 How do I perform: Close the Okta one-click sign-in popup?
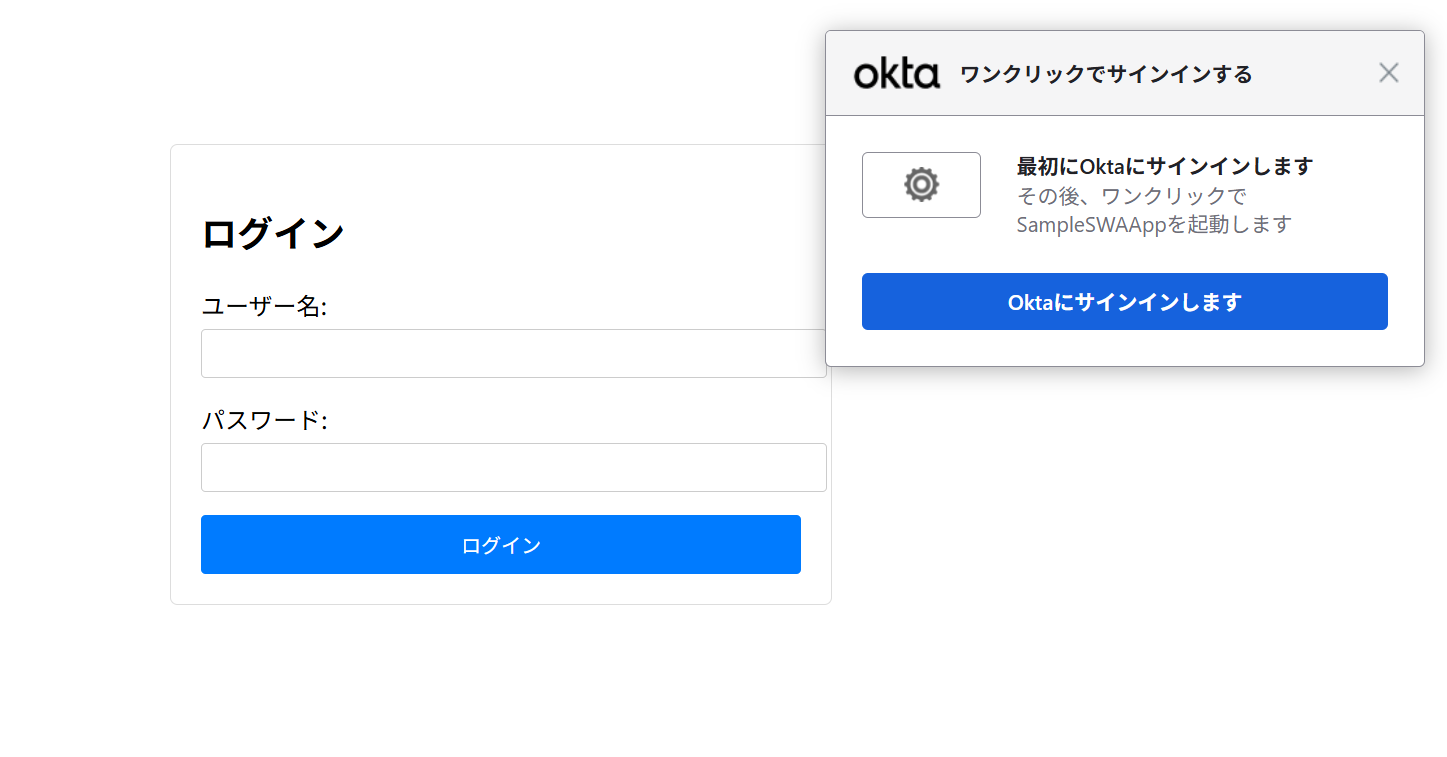1388,73
